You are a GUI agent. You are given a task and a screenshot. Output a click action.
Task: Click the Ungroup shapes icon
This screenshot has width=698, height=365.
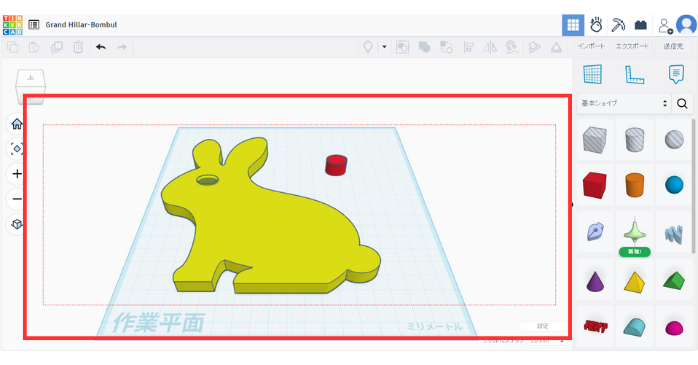tap(446, 47)
